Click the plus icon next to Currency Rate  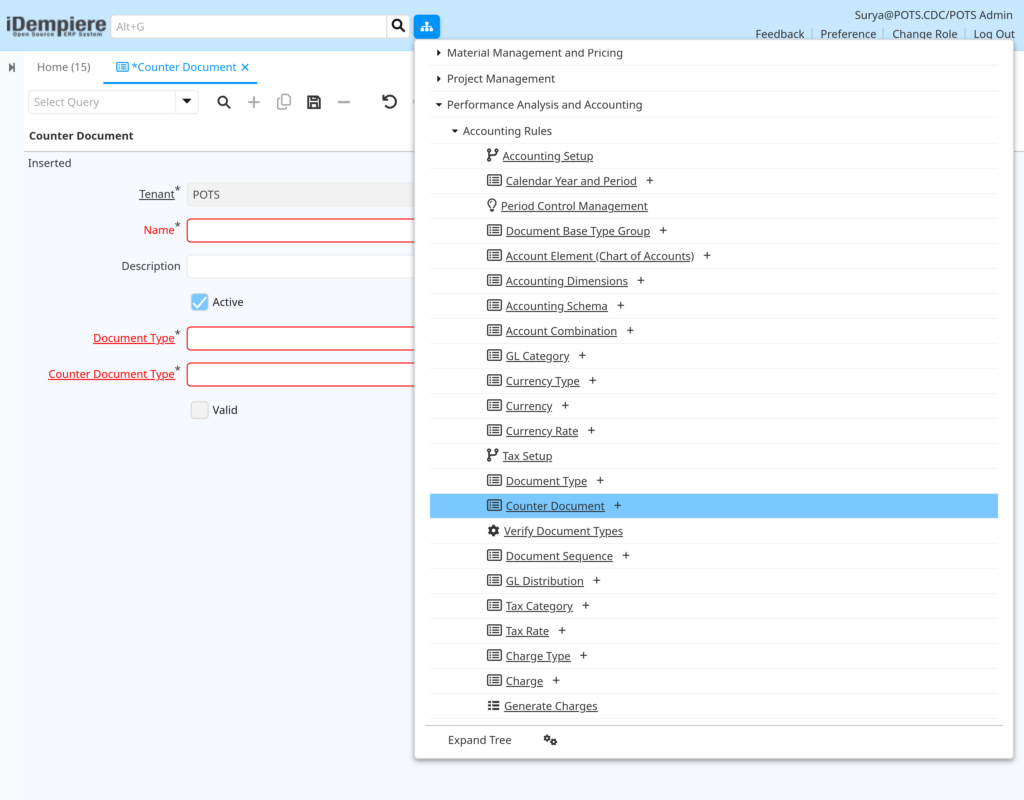pyautogui.click(x=591, y=431)
